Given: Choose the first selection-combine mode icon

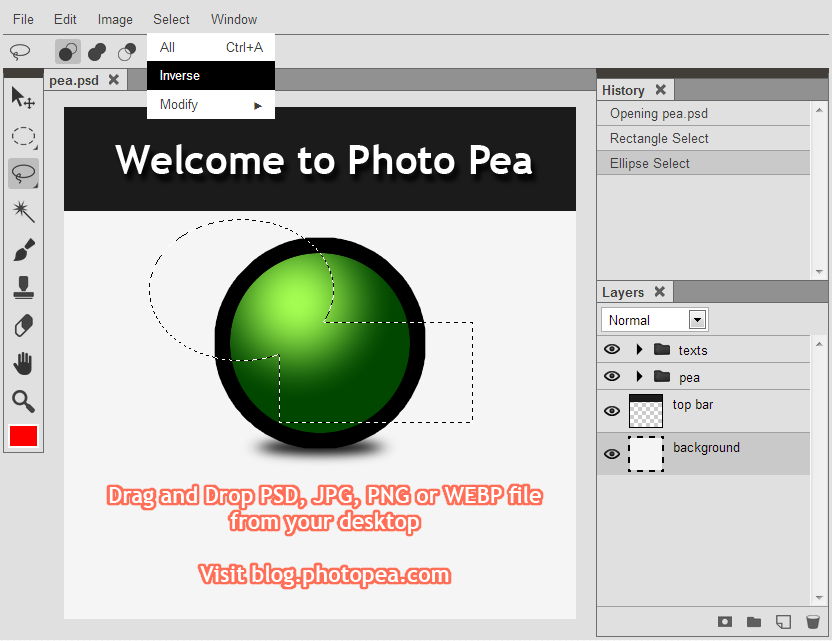Looking at the screenshot, I should (x=68, y=51).
